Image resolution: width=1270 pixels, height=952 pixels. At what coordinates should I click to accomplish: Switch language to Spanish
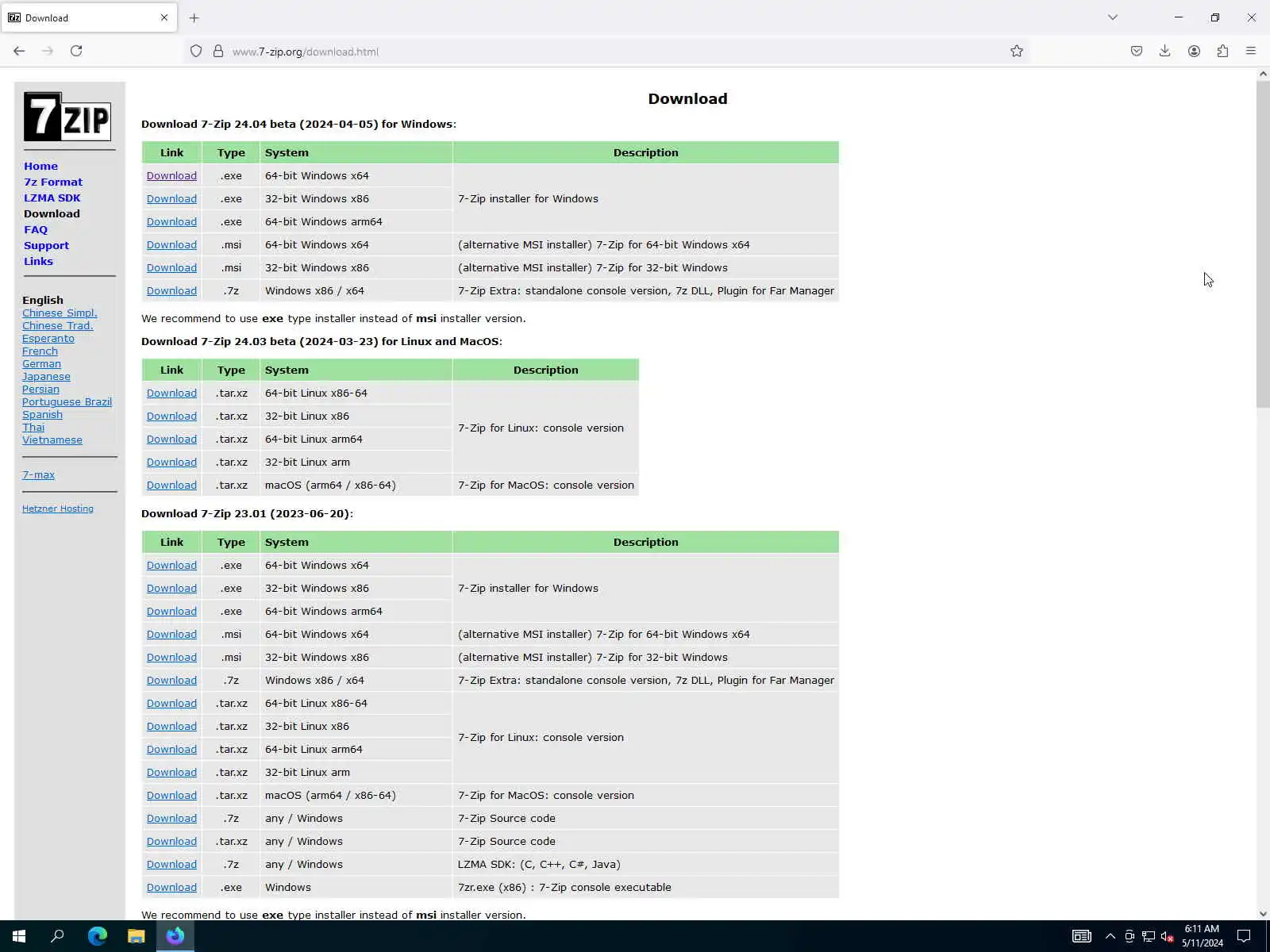(x=42, y=414)
